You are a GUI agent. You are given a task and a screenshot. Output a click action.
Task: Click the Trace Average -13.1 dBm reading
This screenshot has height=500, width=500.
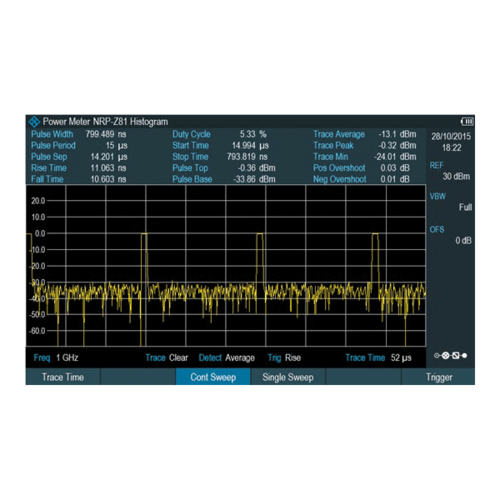coord(365,134)
